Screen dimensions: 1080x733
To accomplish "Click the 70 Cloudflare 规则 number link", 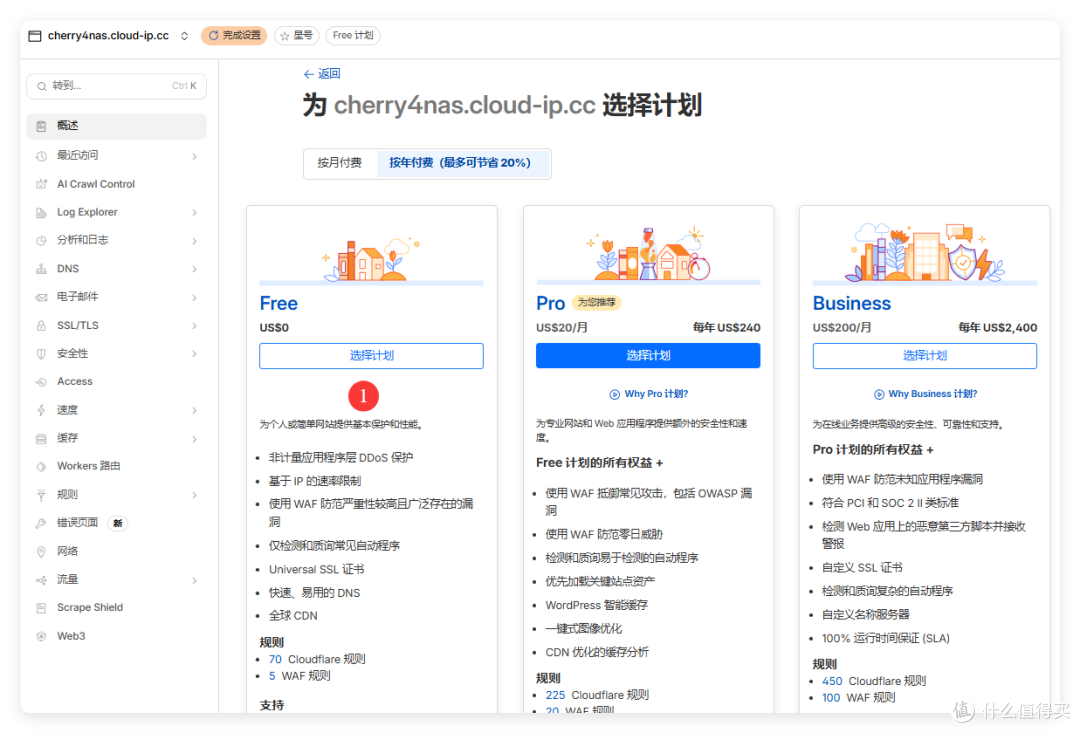I will [275, 660].
